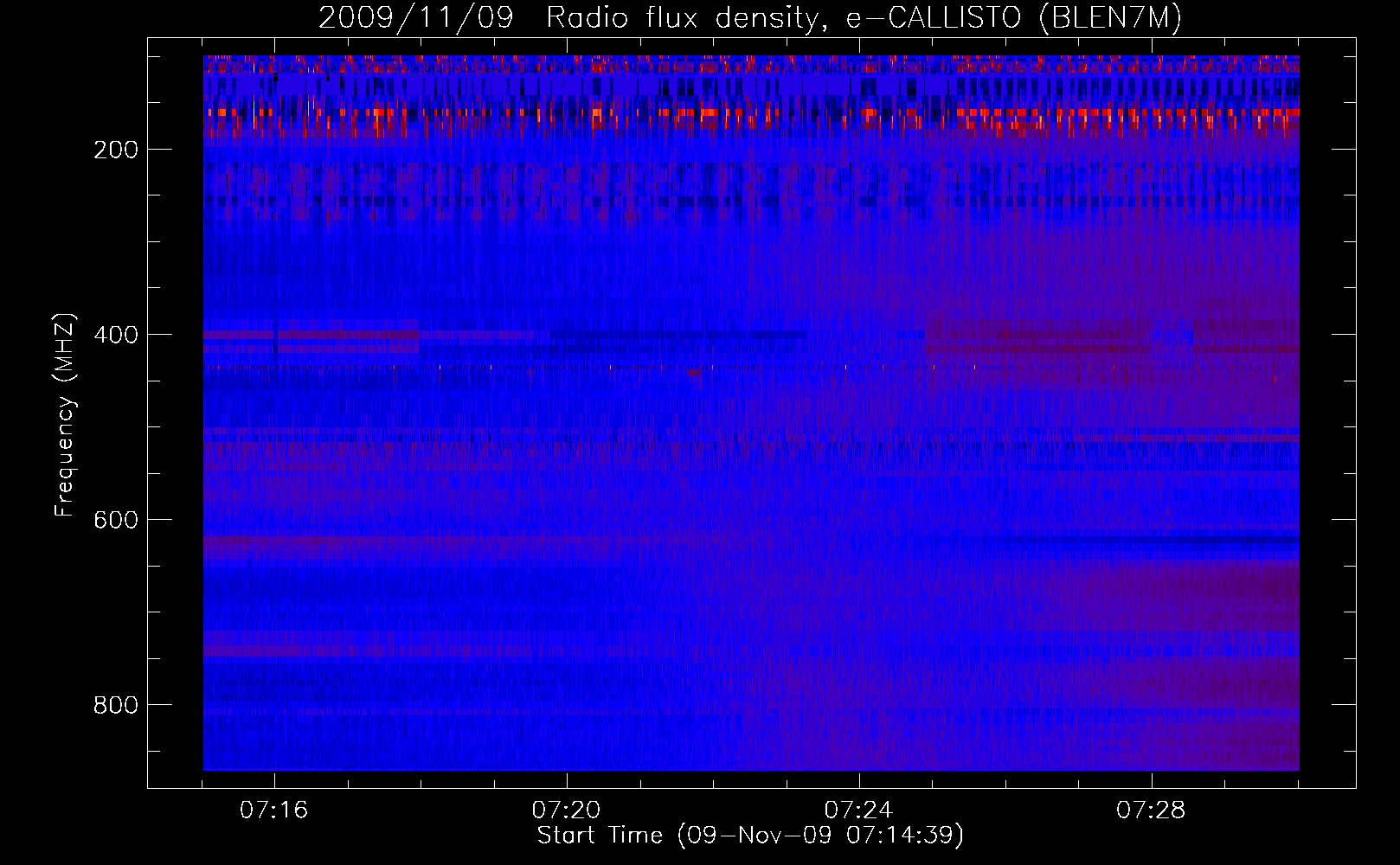Image resolution: width=1400 pixels, height=865 pixels.
Task: Click the plot title "Radio flux density, e-CALLISTO (BLEN7M)"
Action: (x=864, y=18)
